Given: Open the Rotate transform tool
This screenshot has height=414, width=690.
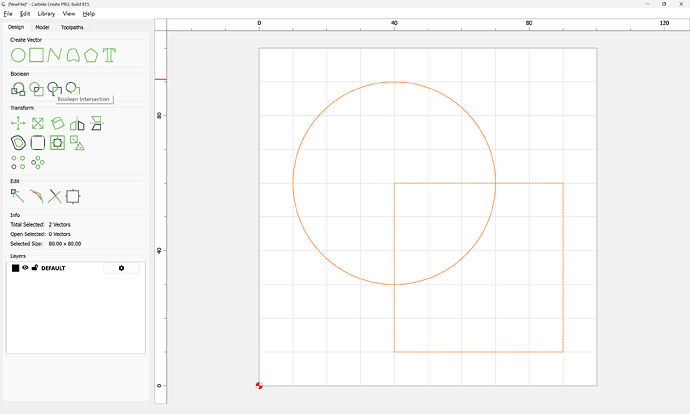Looking at the screenshot, I should [x=58, y=123].
